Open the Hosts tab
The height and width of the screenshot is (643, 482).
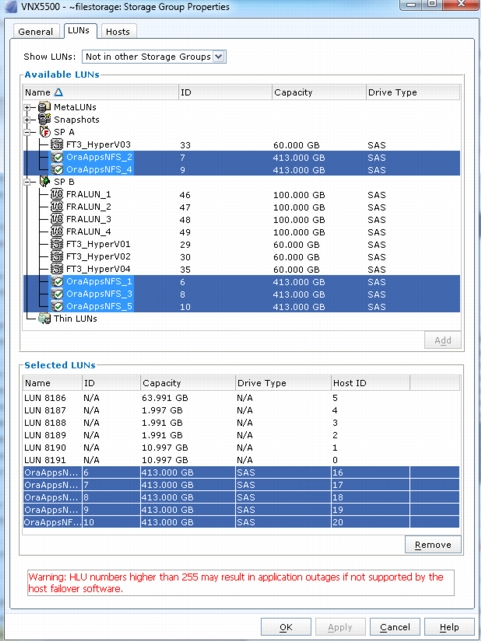[x=118, y=32]
